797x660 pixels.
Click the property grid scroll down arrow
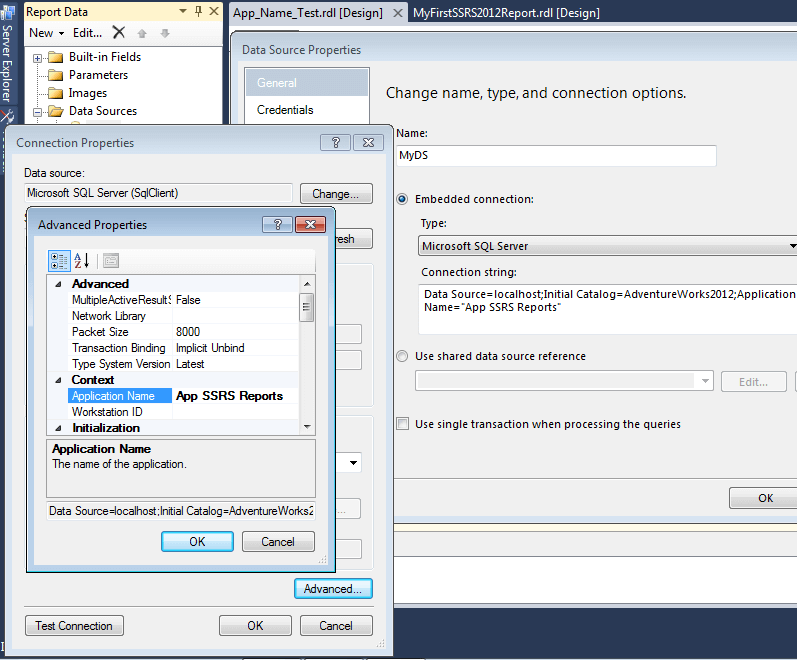306,427
